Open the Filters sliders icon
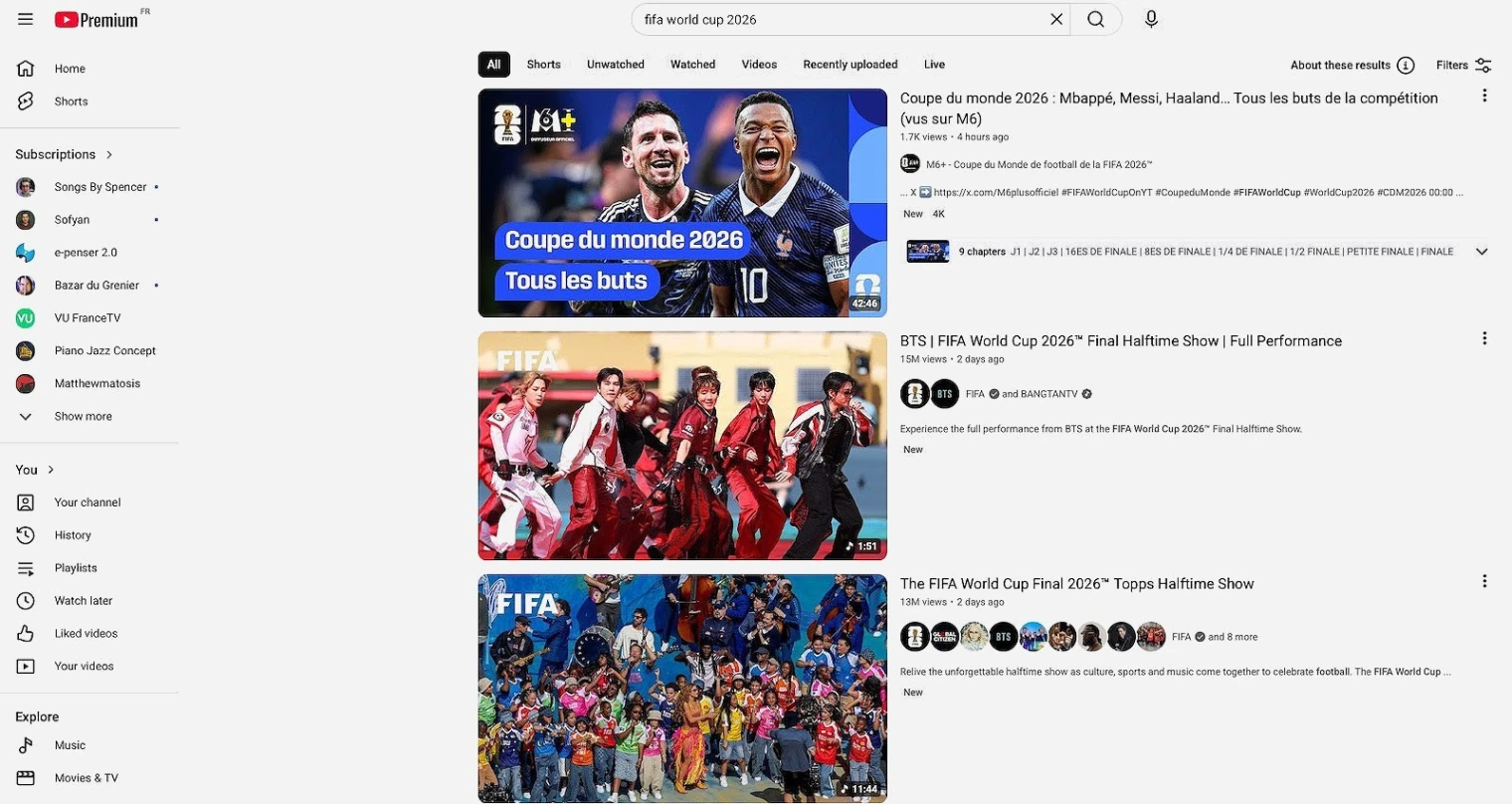This screenshot has height=804, width=1512. pyautogui.click(x=1483, y=65)
